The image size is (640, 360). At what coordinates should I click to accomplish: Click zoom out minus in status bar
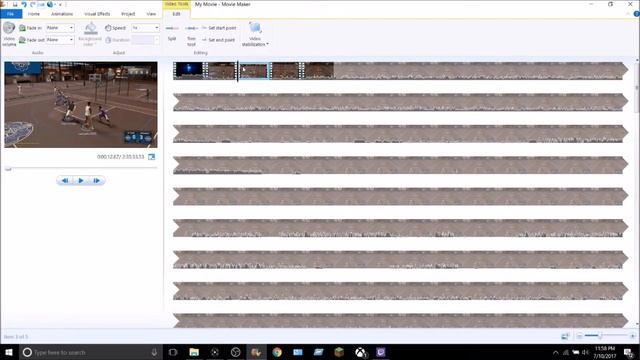click(x=579, y=336)
